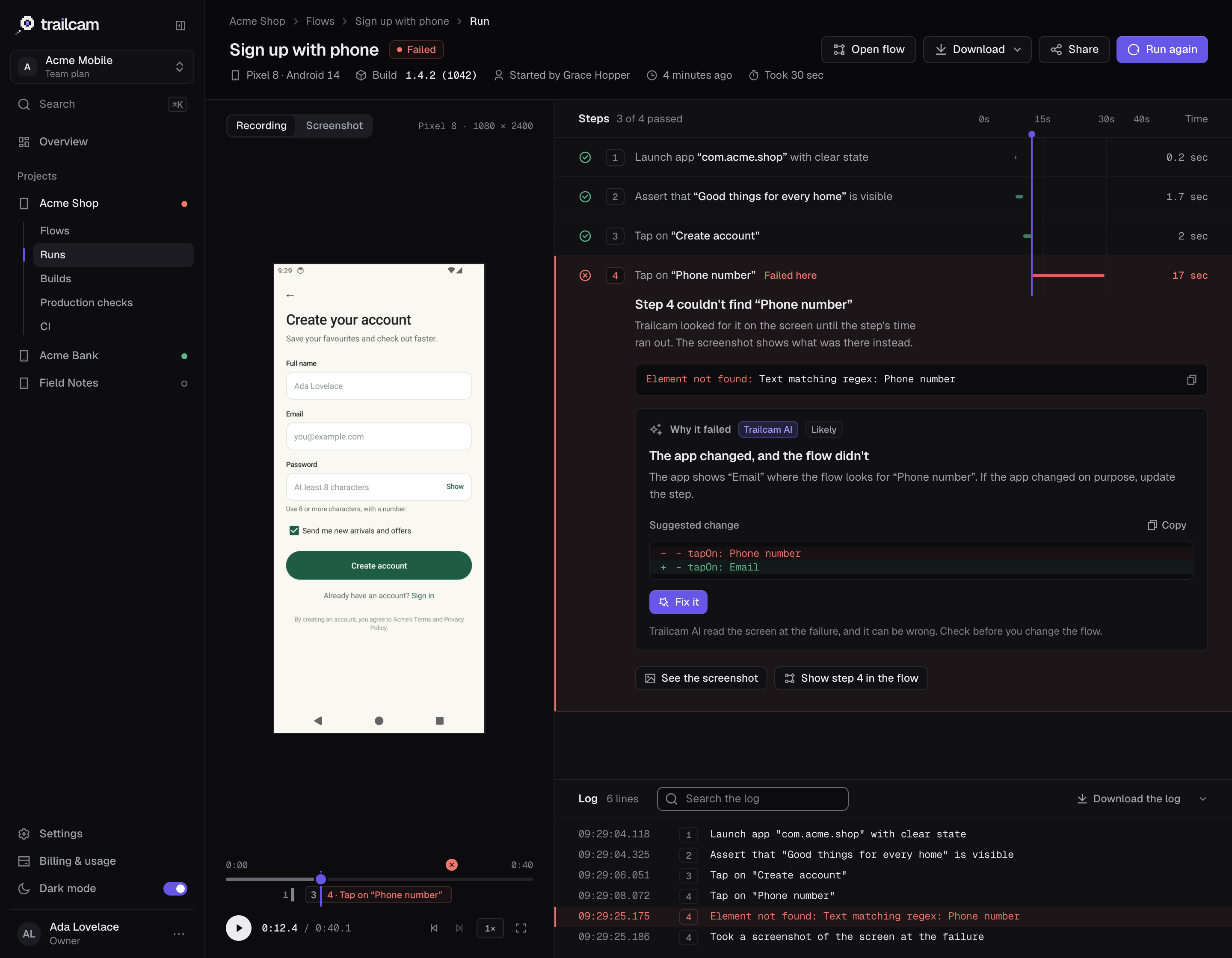Apply the AI fix with Fix it
Image resolution: width=1232 pixels, height=958 pixels.
[x=678, y=602]
